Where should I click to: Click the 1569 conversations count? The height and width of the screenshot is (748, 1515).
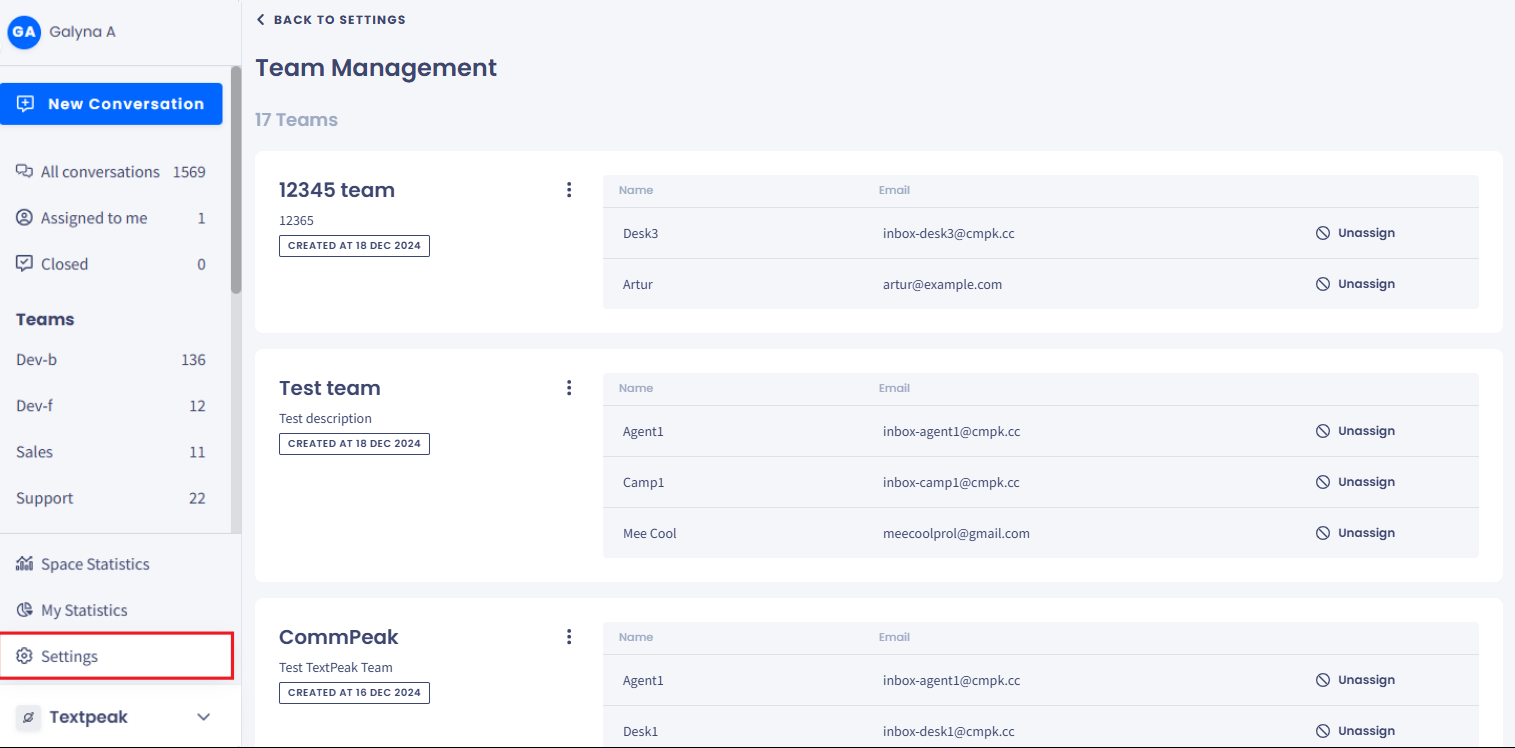[x=189, y=172]
